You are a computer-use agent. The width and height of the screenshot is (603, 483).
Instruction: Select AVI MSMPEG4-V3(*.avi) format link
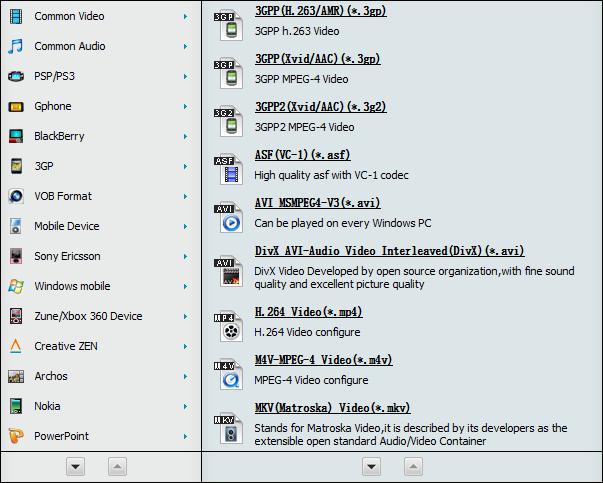pos(318,203)
